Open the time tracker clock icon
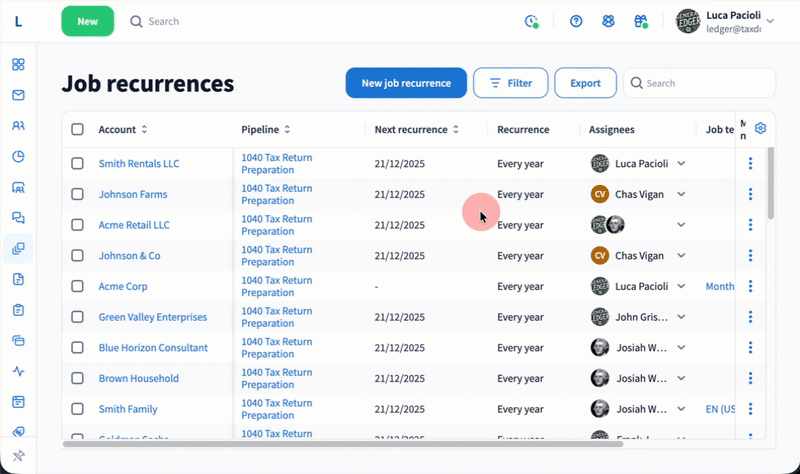The image size is (800, 474). [x=531, y=21]
